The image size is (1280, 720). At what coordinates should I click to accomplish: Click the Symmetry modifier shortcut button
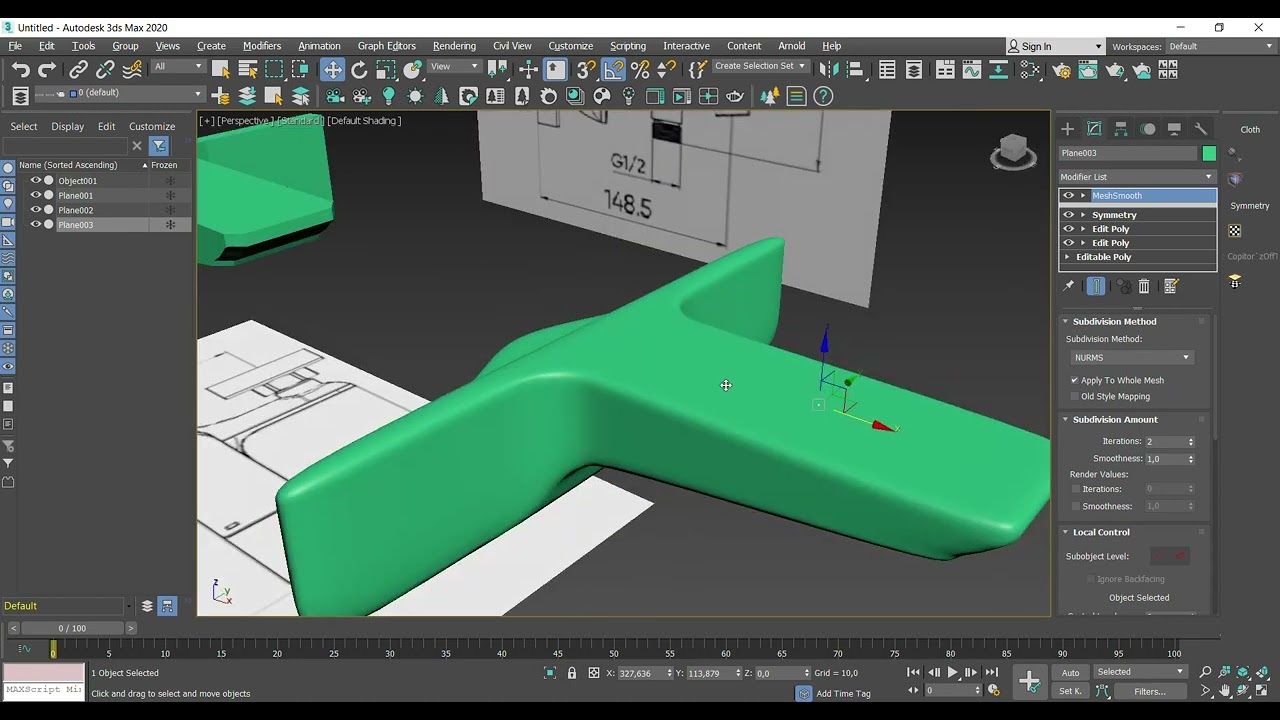pyautogui.click(x=1249, y=206)
